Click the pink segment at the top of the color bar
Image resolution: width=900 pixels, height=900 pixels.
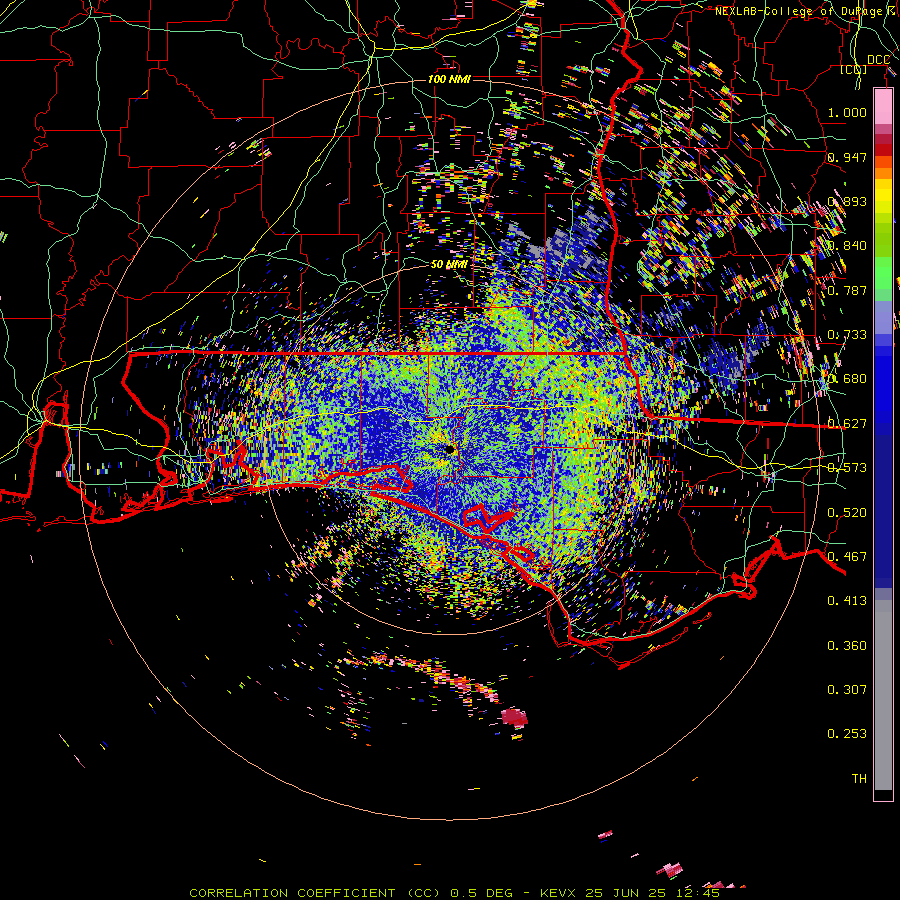pos(883,106)
